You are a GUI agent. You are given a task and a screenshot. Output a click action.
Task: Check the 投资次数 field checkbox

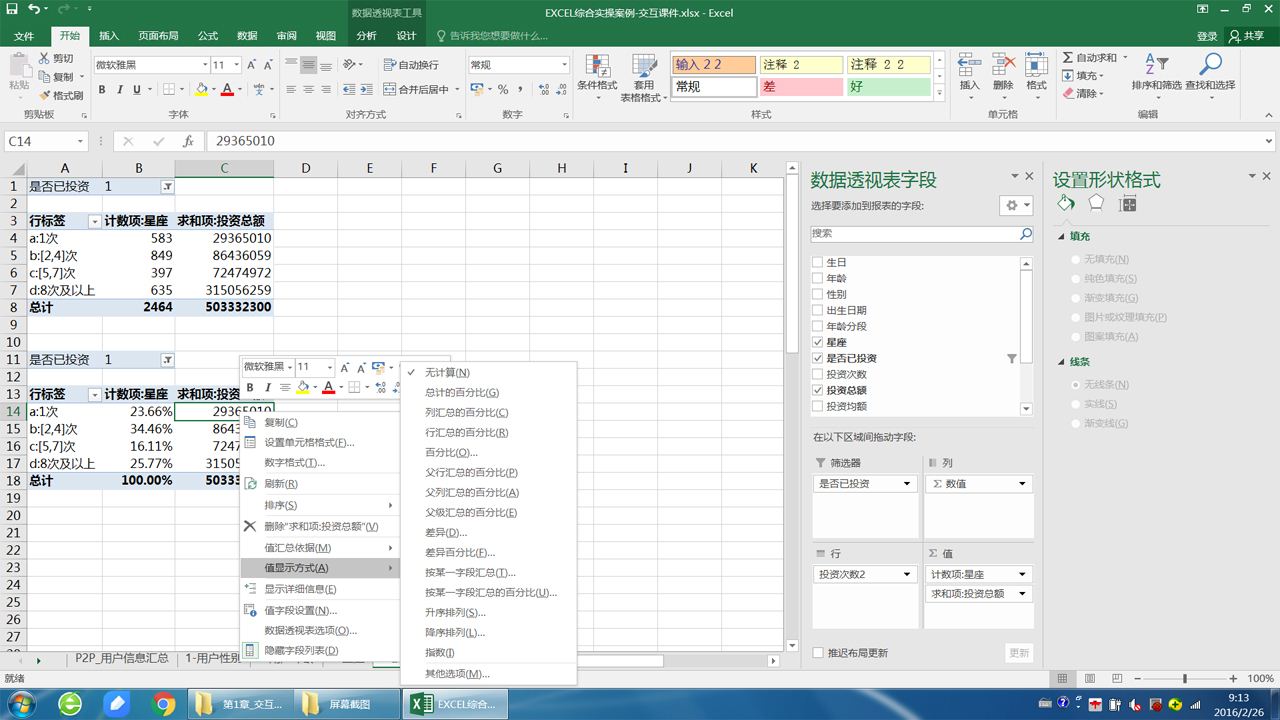[818, 374]
